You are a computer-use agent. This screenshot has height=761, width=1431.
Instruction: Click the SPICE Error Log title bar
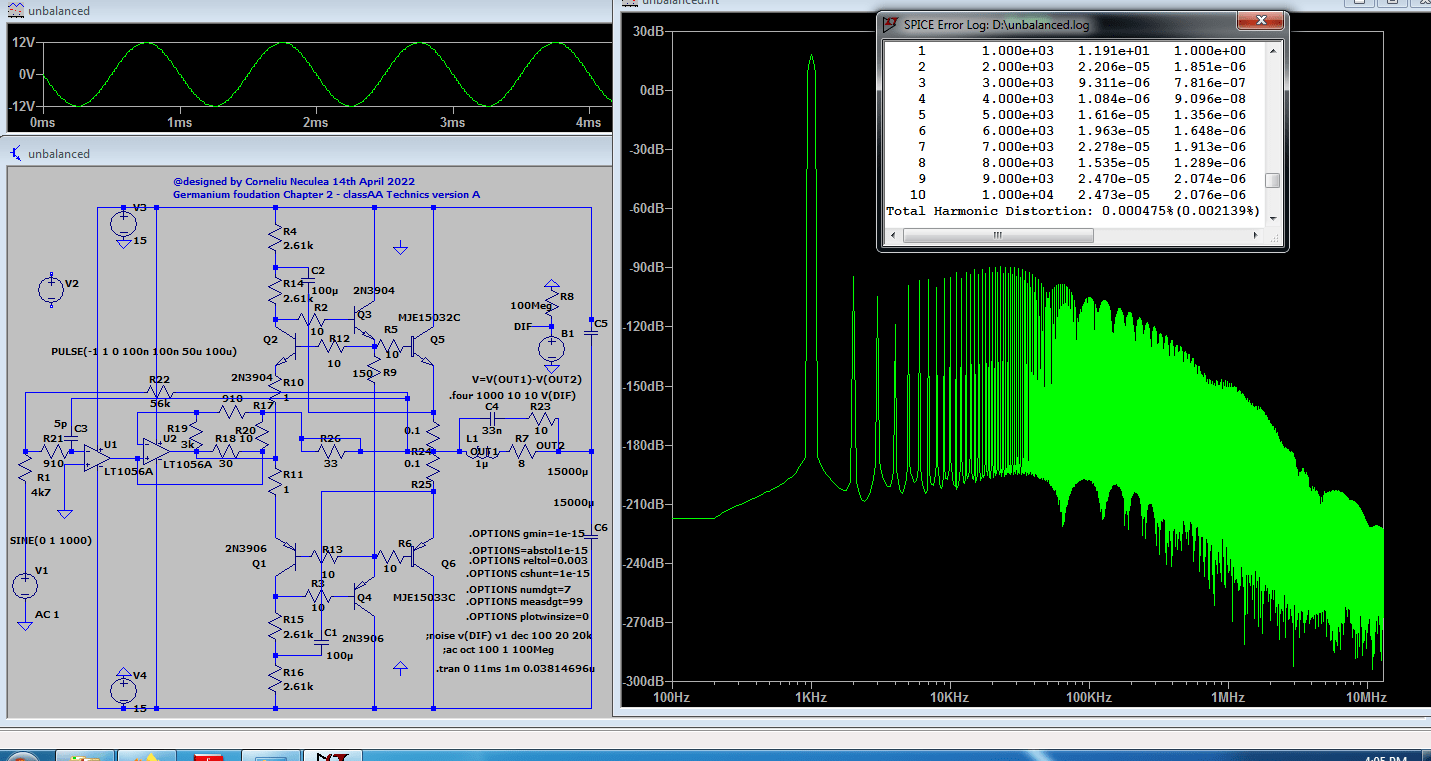(1082, 23)
